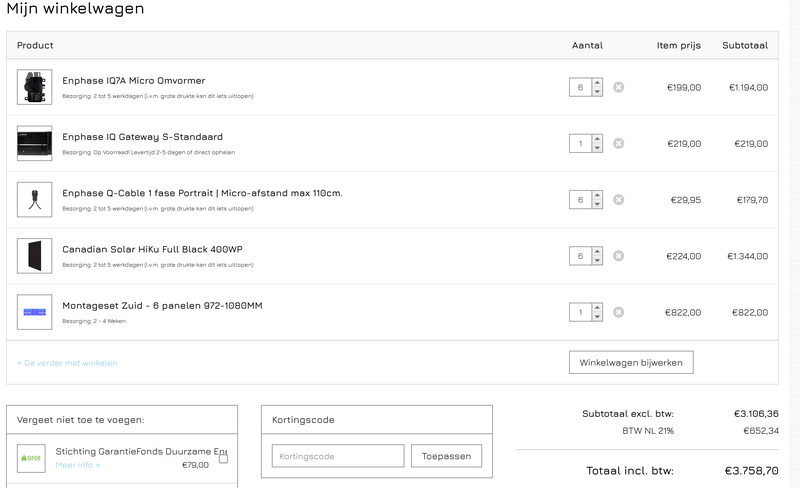Click the Canadian Solar HiKu panel image

(x=34, y=256)
